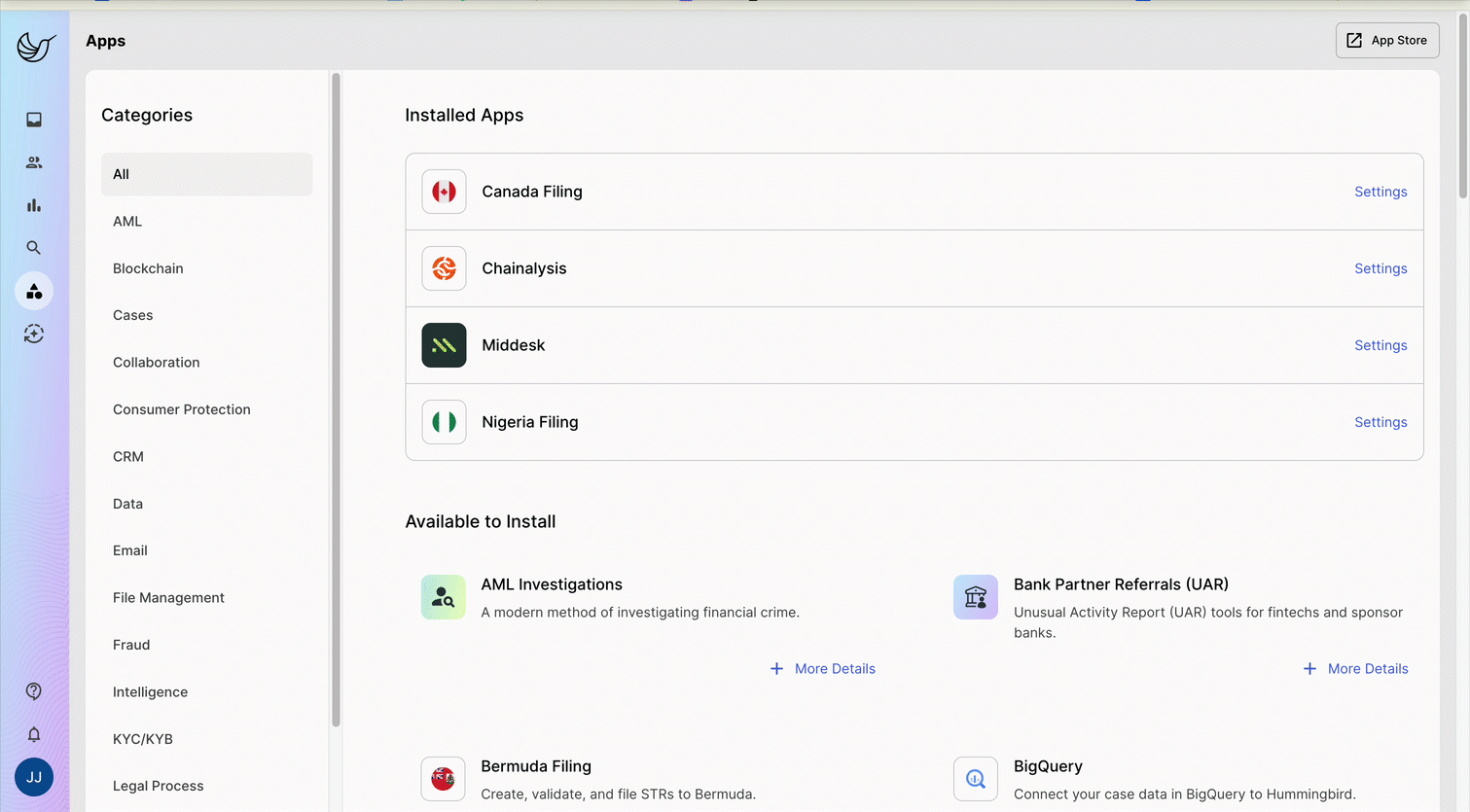Screen dimensions: 1470x812
Task: Open Nigeria Filing Settings link
Action: pyautogui.click(x=1380, y=422)
